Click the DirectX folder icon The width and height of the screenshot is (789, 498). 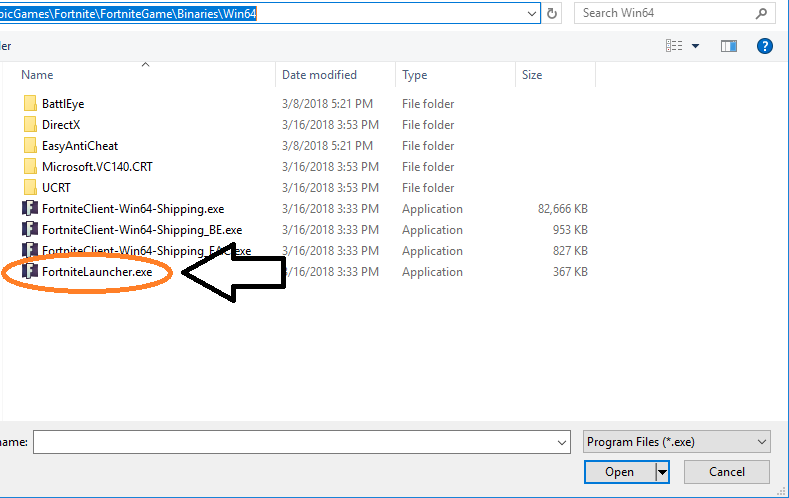30,125
